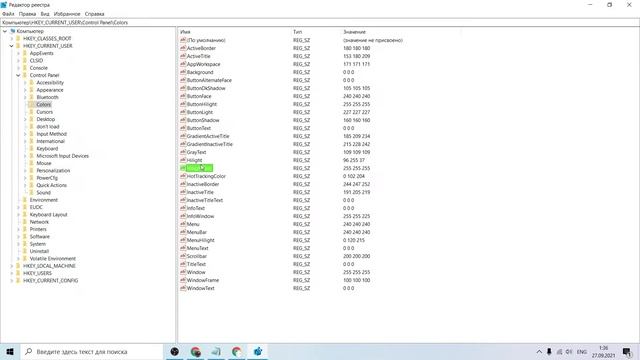Open the Правка menu

tap(27, 14)
